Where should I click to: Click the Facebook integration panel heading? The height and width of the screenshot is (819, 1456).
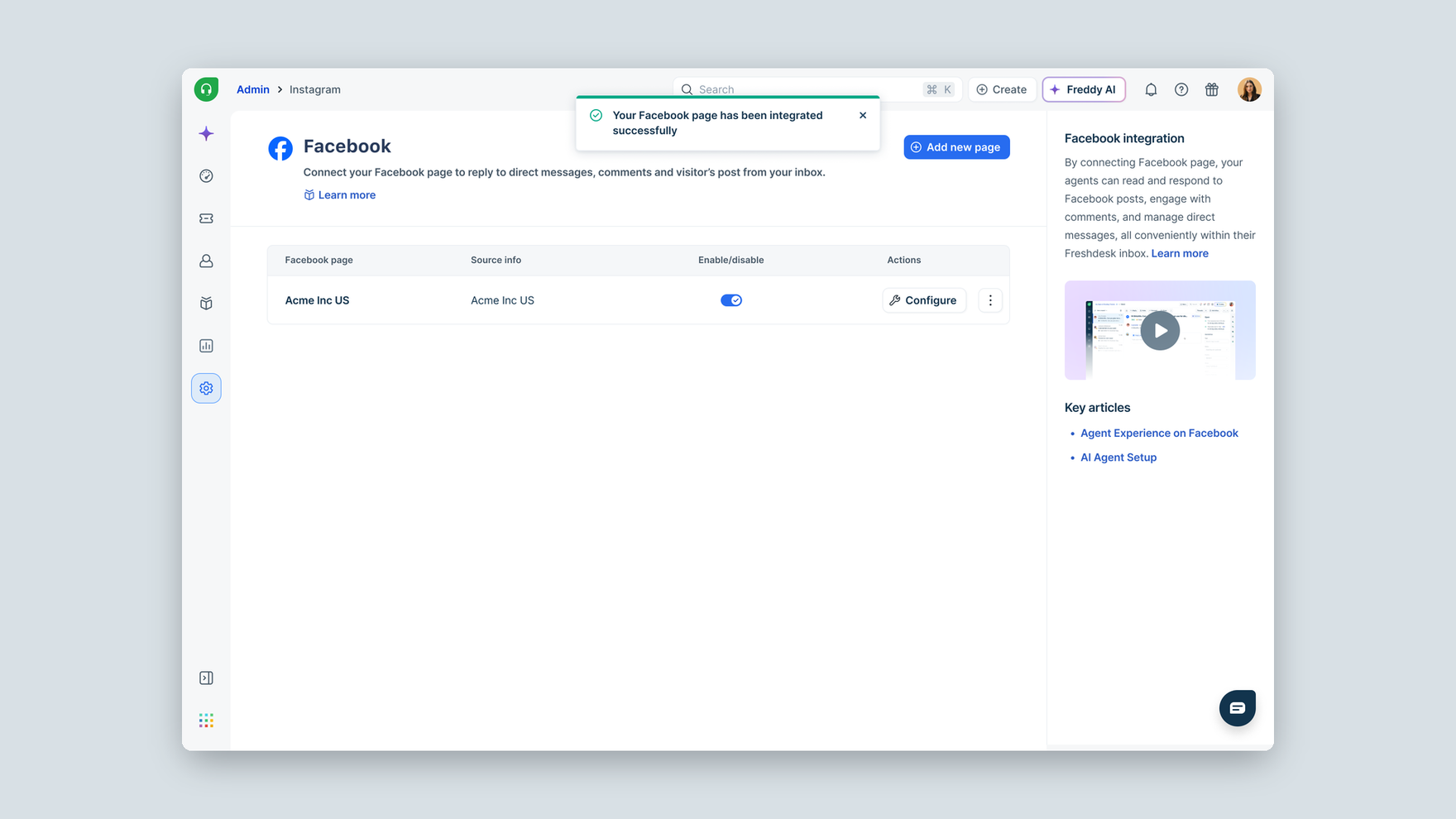coord(1124,138)
